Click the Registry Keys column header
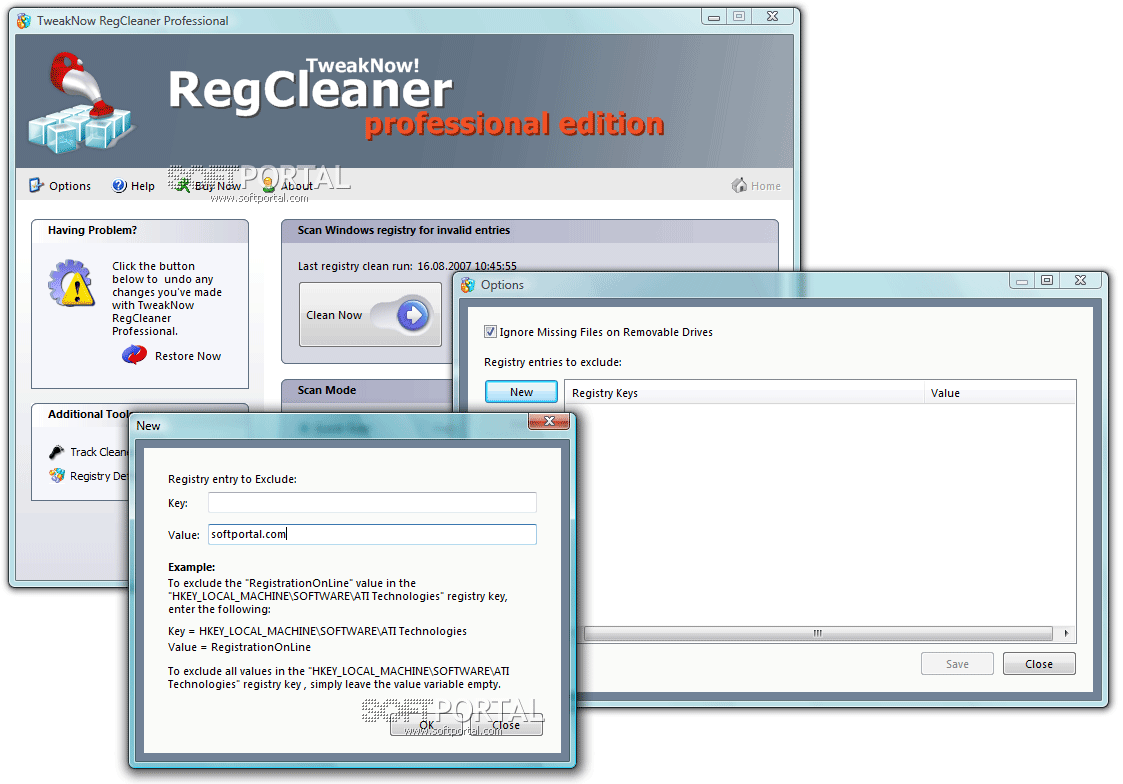 [744, 393]
